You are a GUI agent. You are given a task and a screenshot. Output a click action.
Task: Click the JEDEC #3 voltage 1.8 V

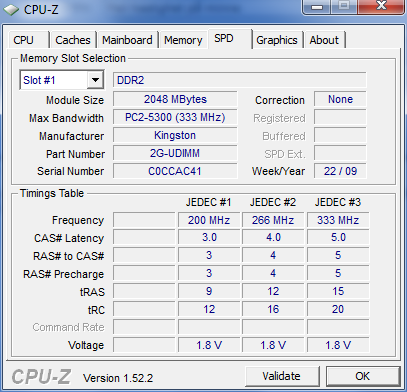tap(338, 345)
